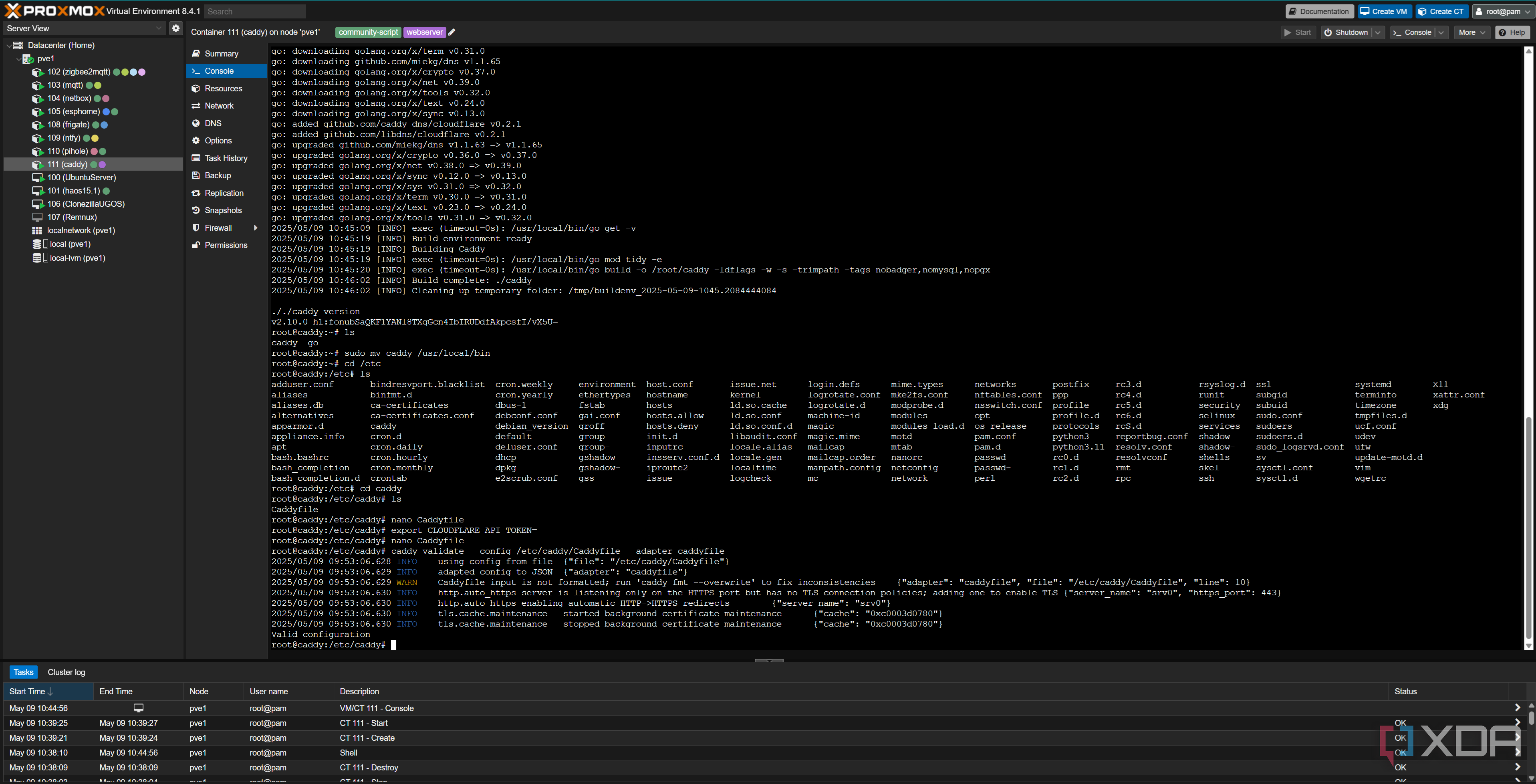Image resolution: width=1536 pixels, height=784 pixels.
Task: Select the 108 (frigate) container
Action: (68, 125)
